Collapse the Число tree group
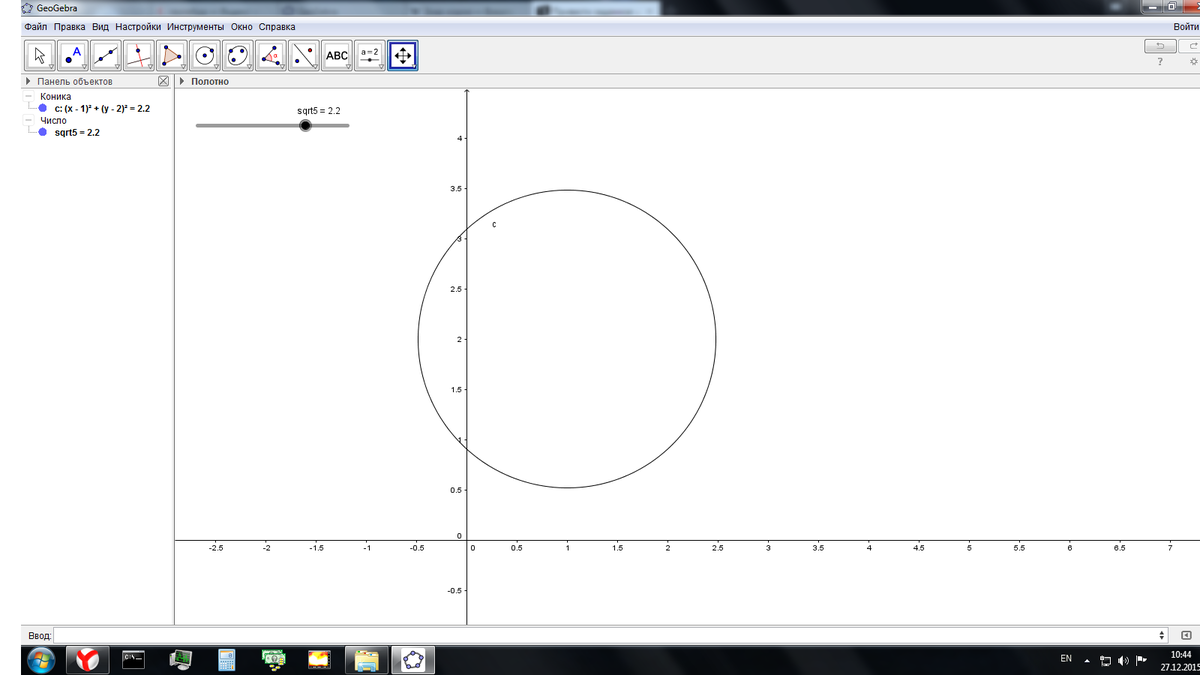This screenshot has width=1200, height=675. click(29, 121)
